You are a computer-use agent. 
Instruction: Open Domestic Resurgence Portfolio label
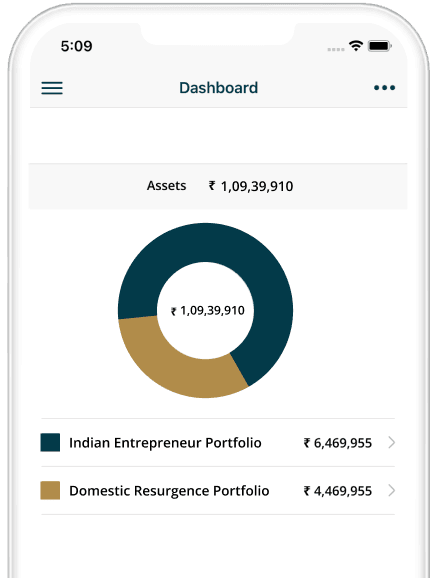(169, 490)
